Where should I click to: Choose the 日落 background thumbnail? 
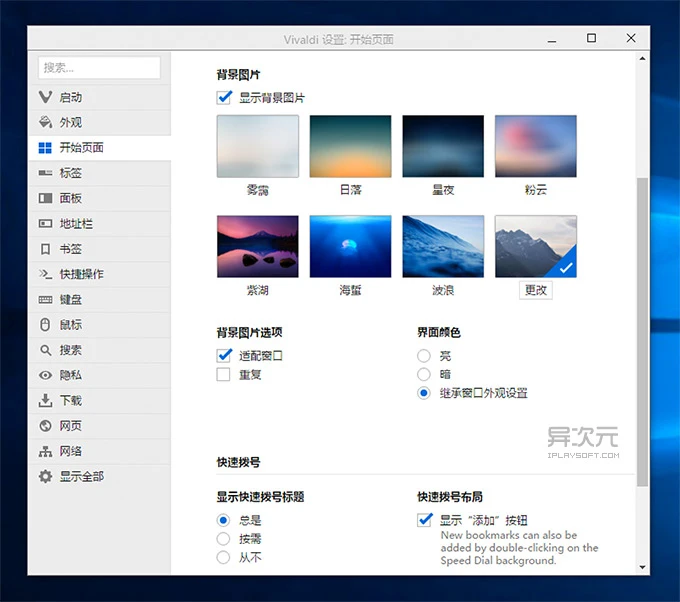[350, 146]
